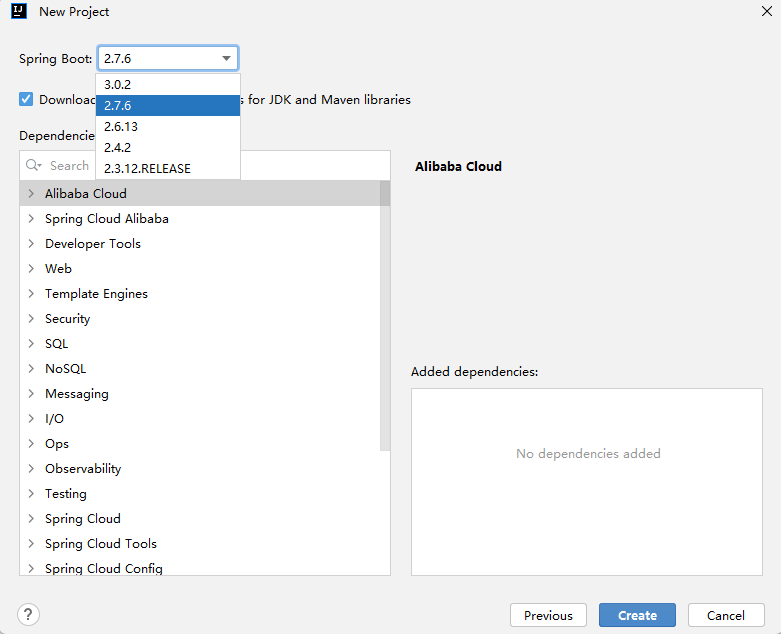Close the New Project dialog
Image resolution: width=781 pixels, height=634 pixels.
point(767,11)
